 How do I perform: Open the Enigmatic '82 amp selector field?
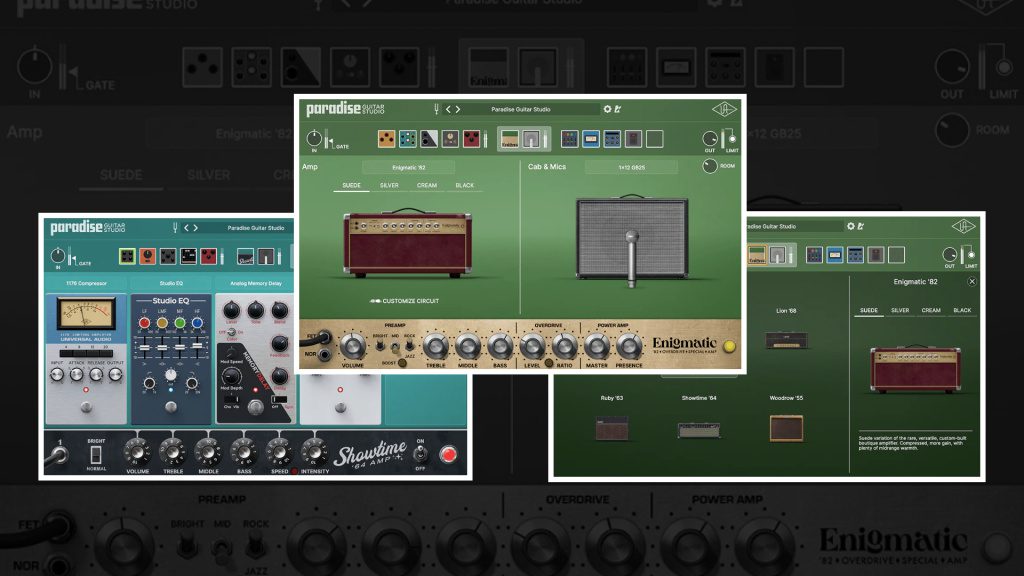pos(410,164)
